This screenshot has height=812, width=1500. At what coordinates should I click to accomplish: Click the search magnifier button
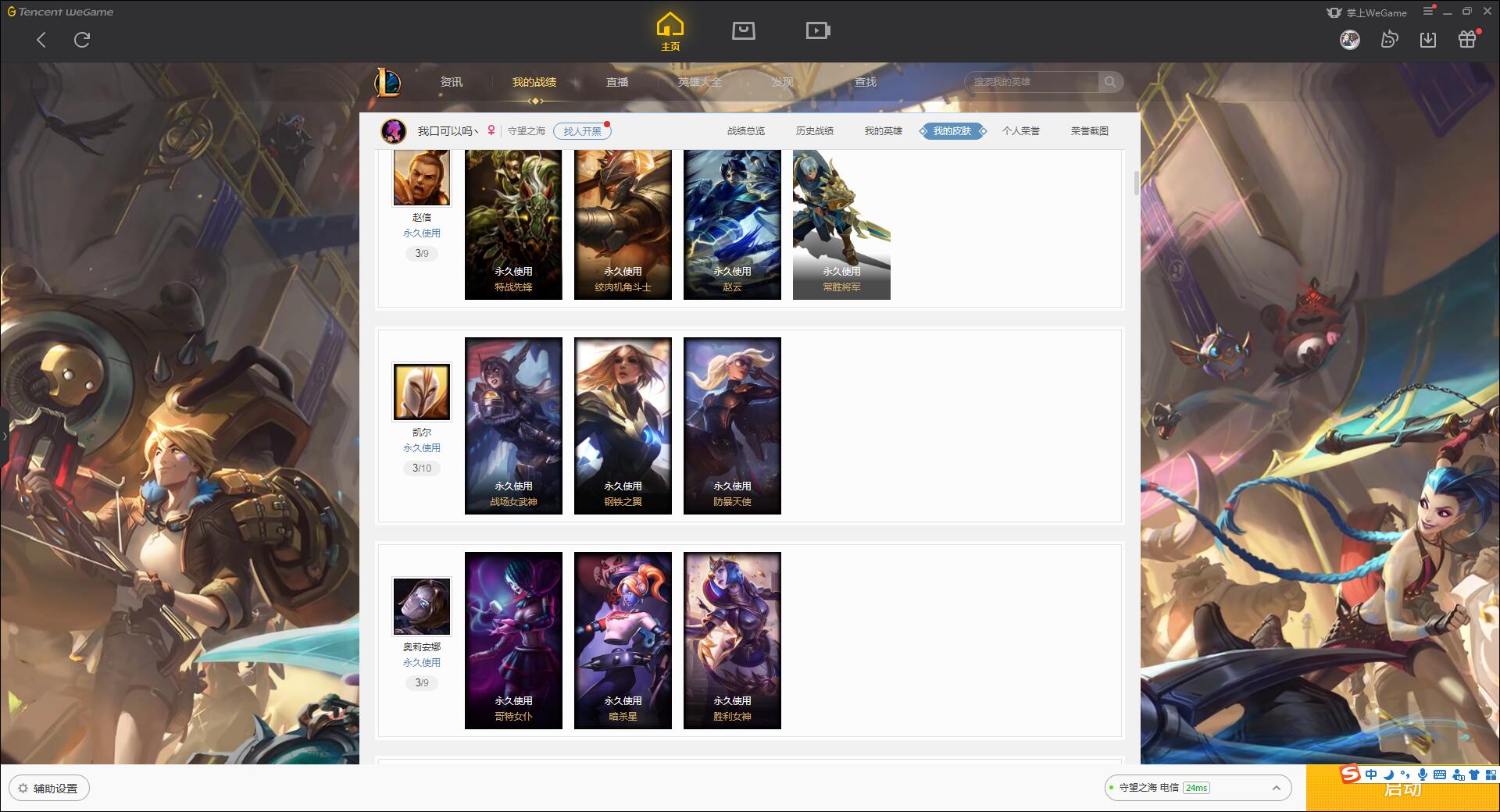click(x=1110, y=82)
